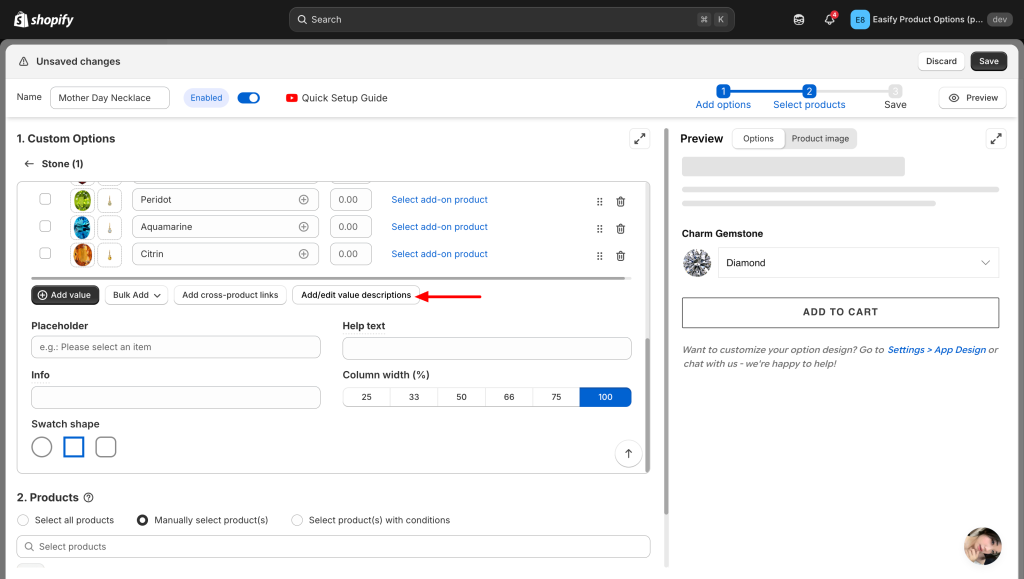Expand the Custom Options panel
The image size is (1024, 579).
click(x=639, y=139)
